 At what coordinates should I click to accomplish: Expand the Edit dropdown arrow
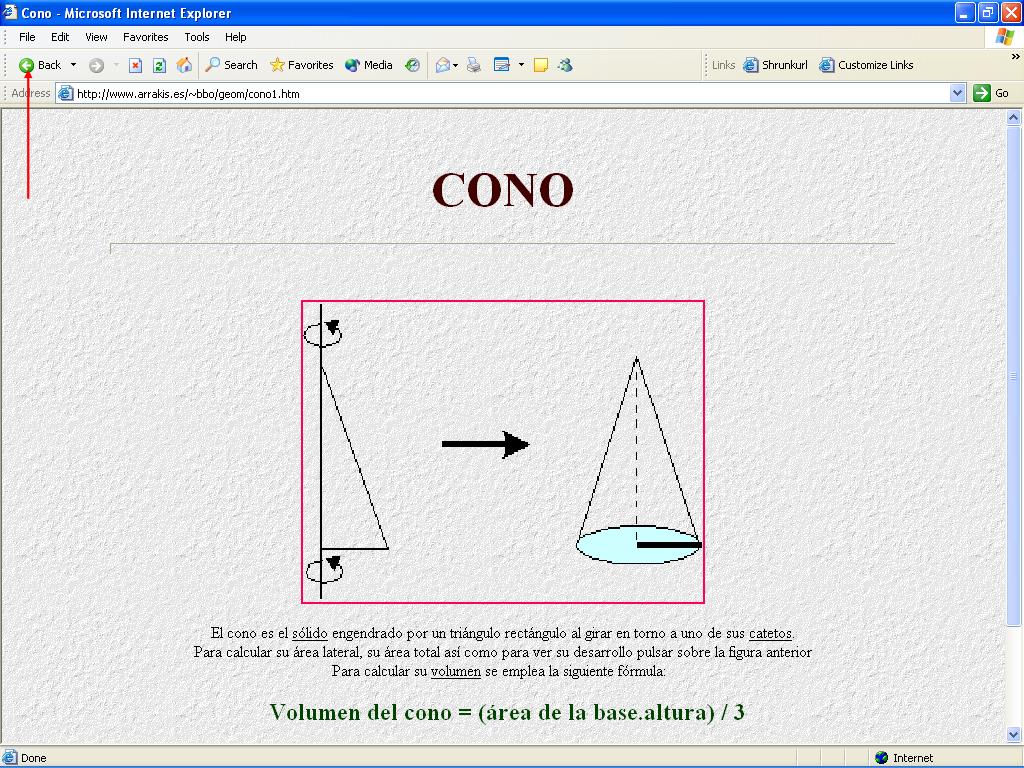coord(521,65)
